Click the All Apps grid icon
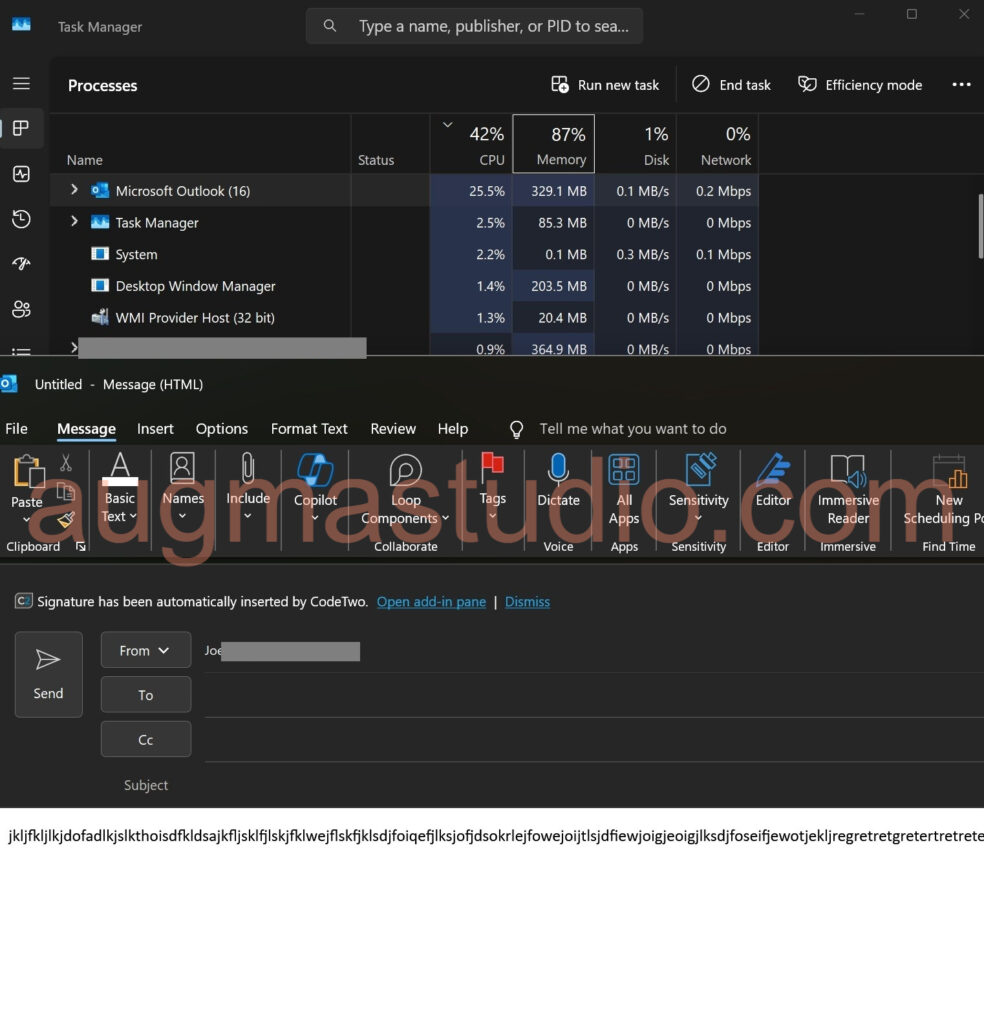Image resolution: width=984 pixels, height=1024 pixels. coord(624,471)
